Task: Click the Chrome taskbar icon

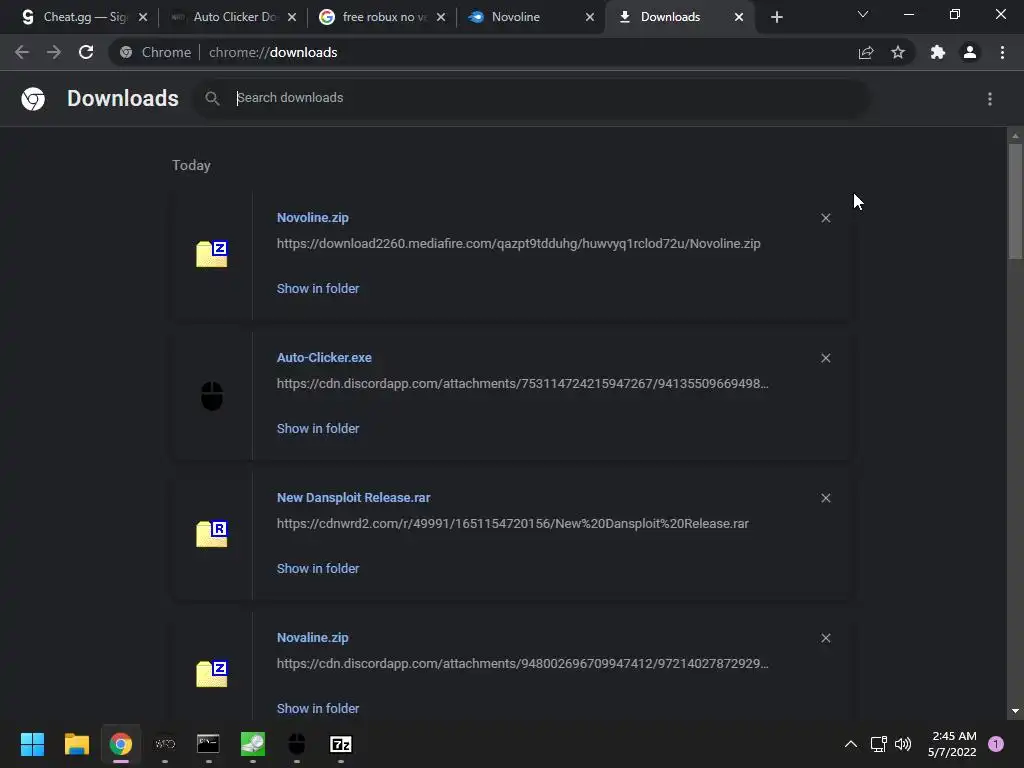Action: click(x=121, y=744)
